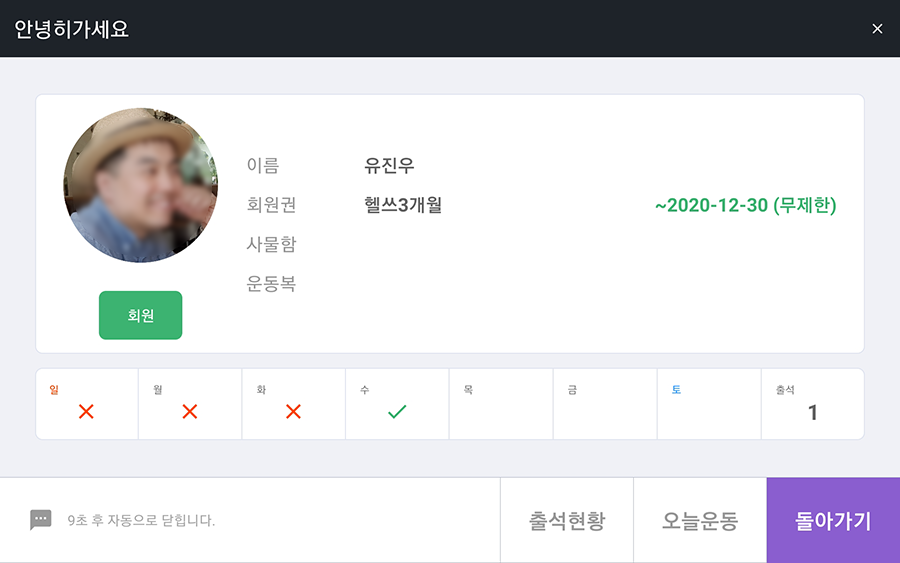Click the green checkmark under 수
The height and width of the screenshot is (563, 900).
(x=397, y=411)
